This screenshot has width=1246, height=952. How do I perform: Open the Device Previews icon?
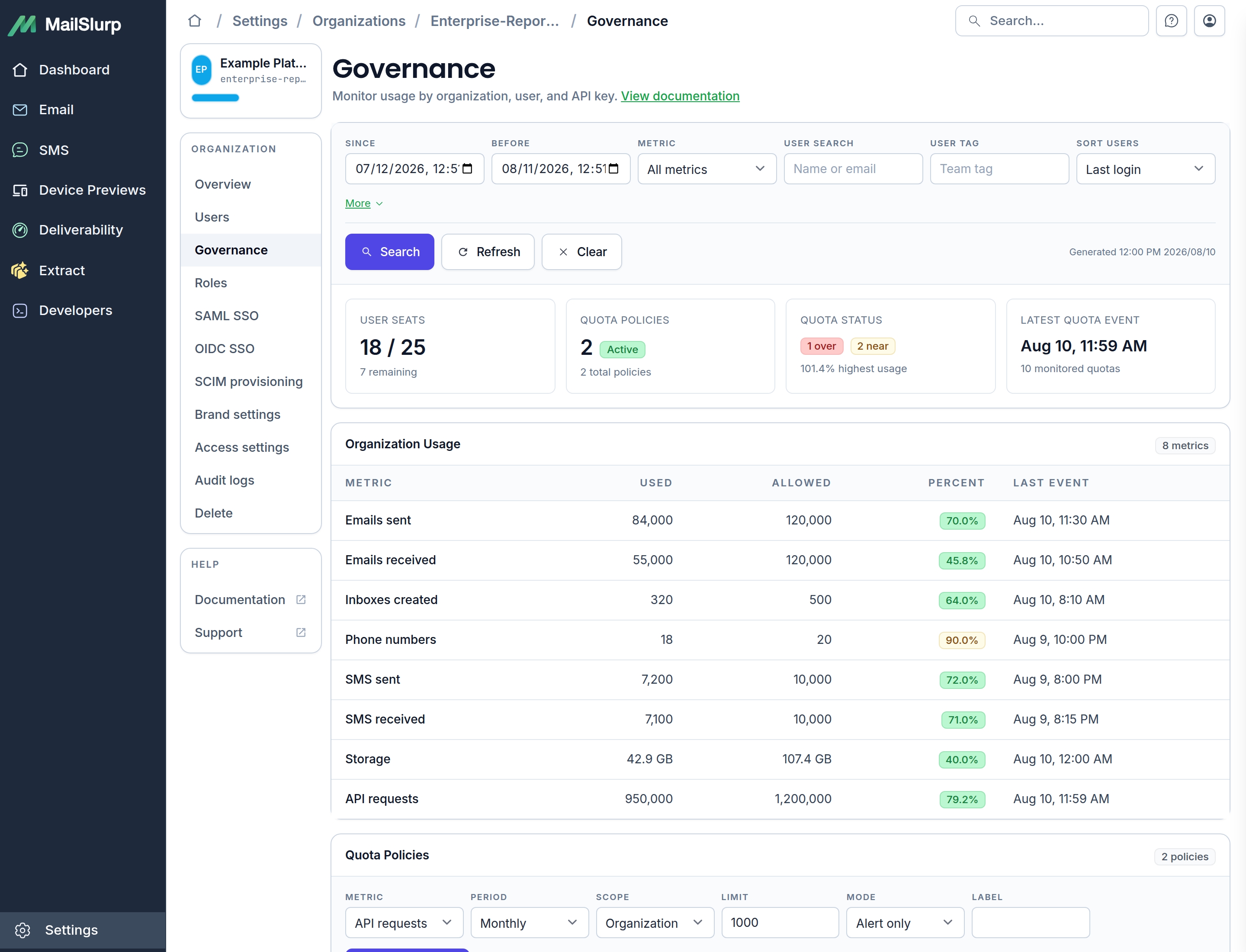point(20,190)
